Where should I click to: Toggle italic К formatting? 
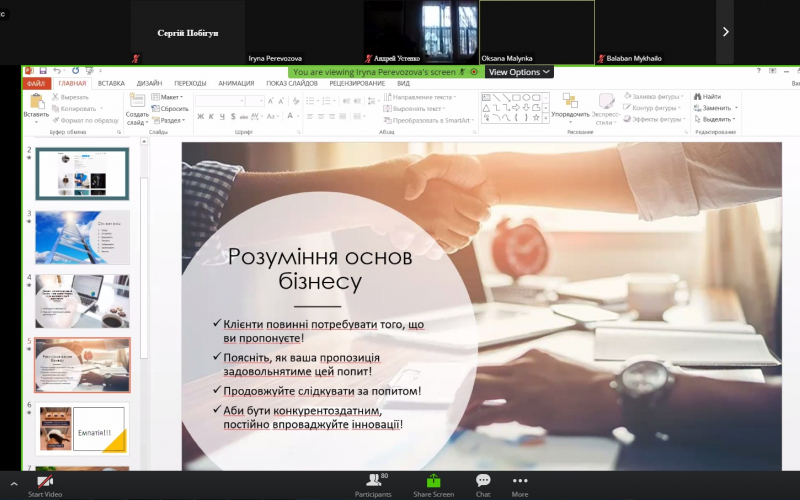coord(211,116)
